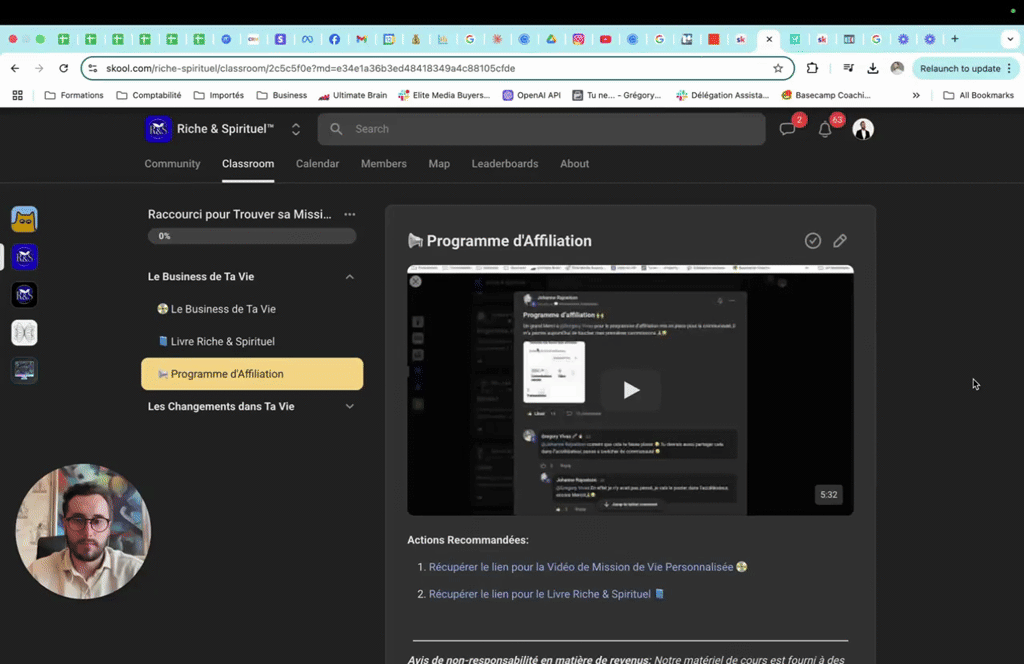
Task: Reload the page
Action: (x=63, y=68)
